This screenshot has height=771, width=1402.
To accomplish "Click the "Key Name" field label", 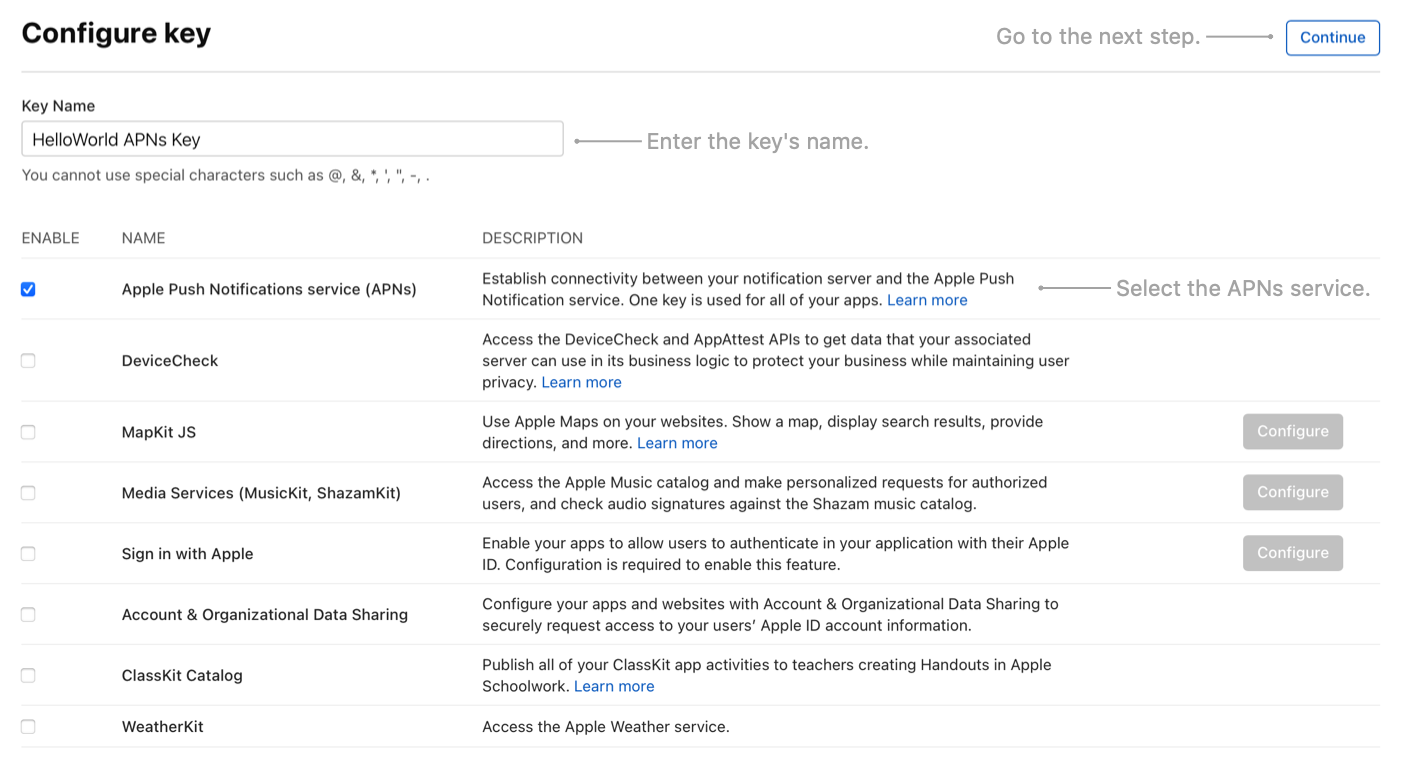I will click(58, 106).
